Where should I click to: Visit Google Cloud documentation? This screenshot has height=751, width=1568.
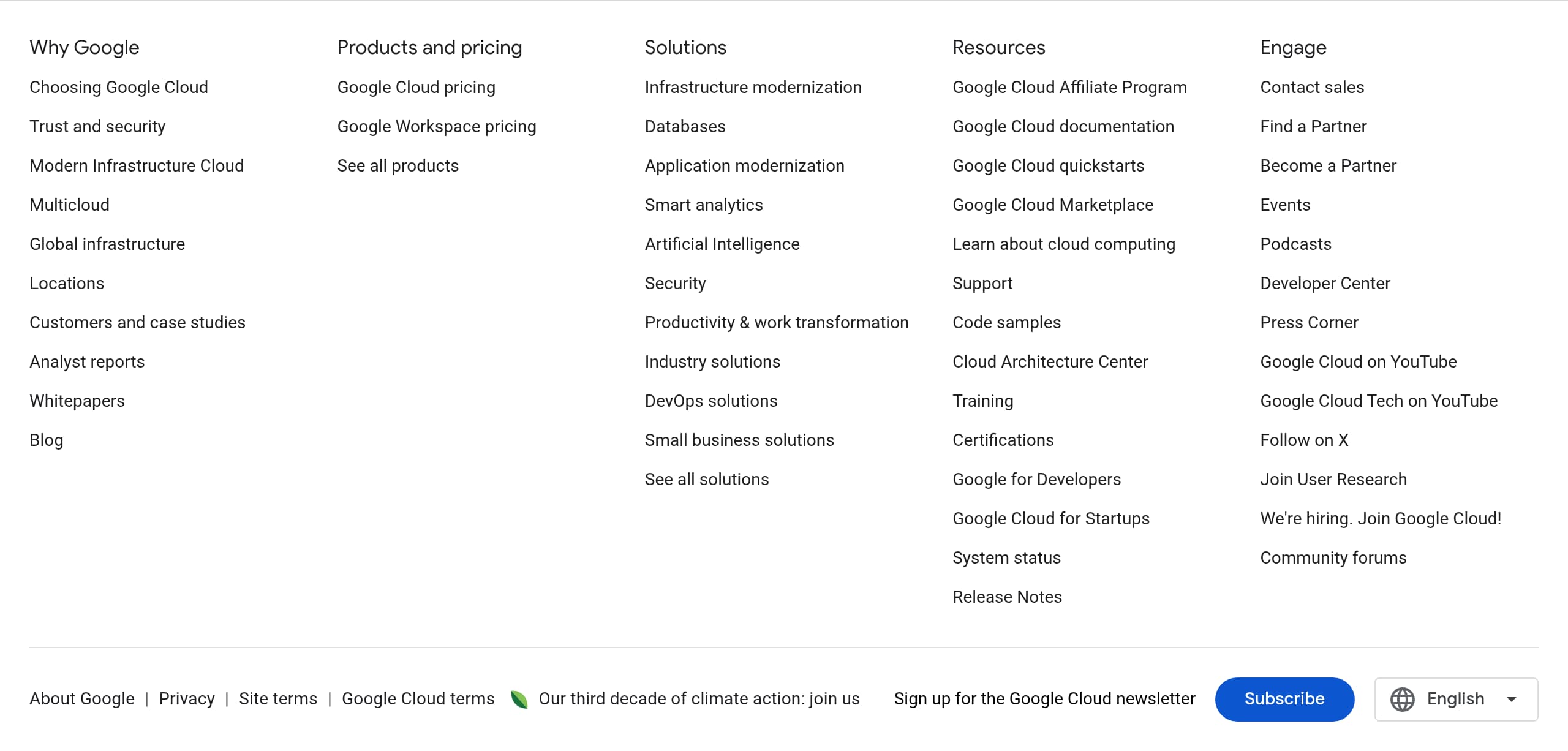click(x=1063, y=127)
